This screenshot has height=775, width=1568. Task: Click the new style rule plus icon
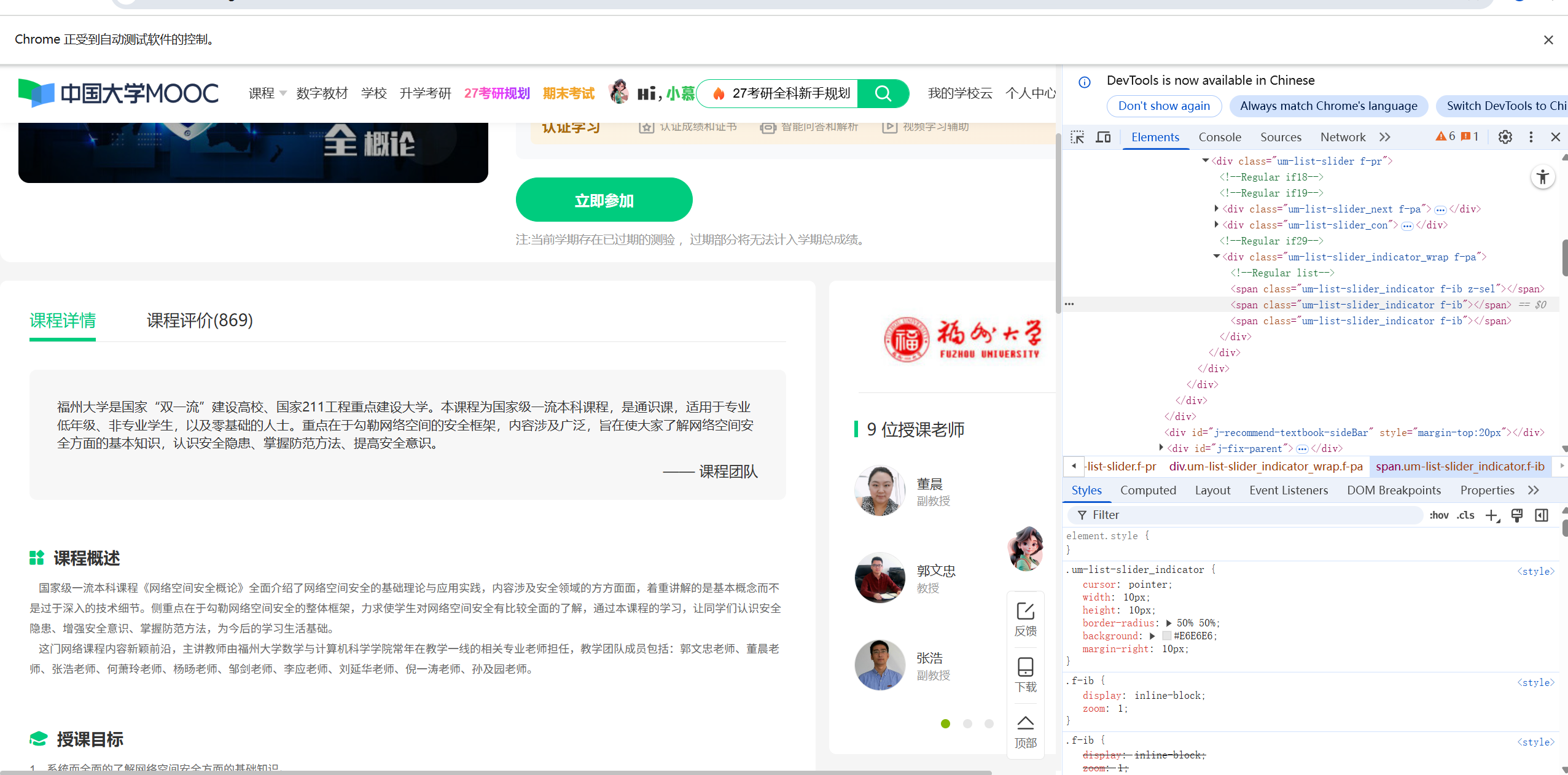point(1492,515)
